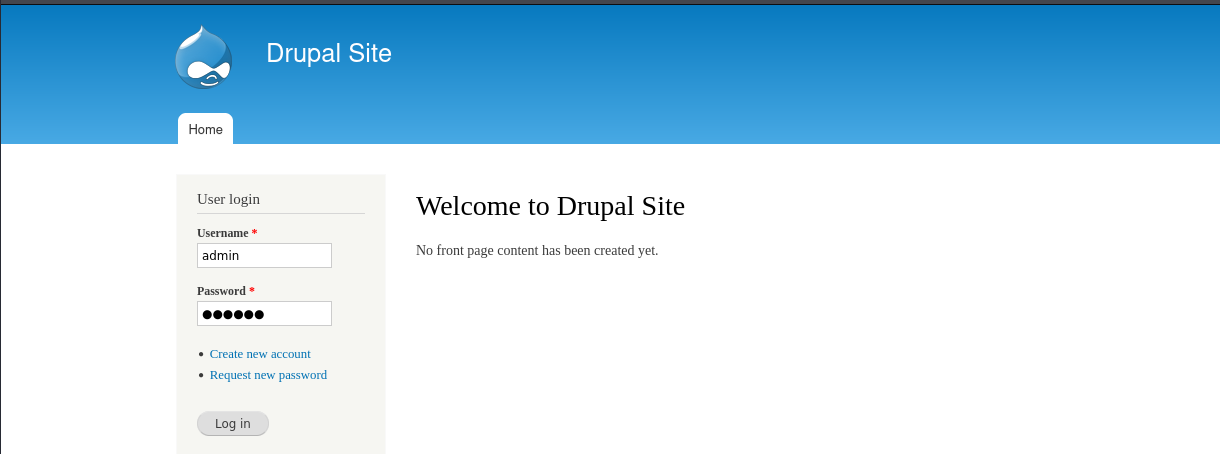Click the User login block title
Viewport: 1220px width, 454px height.
tap(228, 199)
